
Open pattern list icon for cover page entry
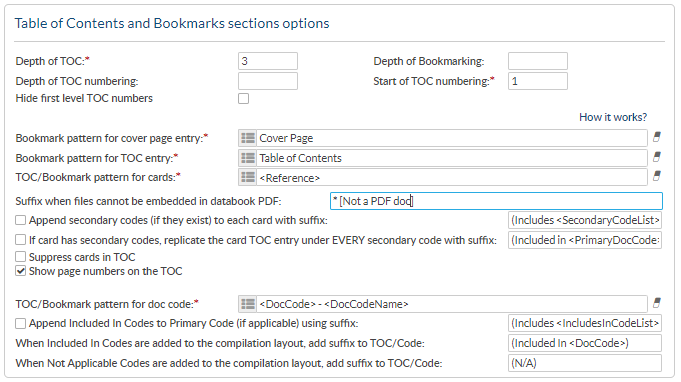pyautogui.click(x=248, y=138)
